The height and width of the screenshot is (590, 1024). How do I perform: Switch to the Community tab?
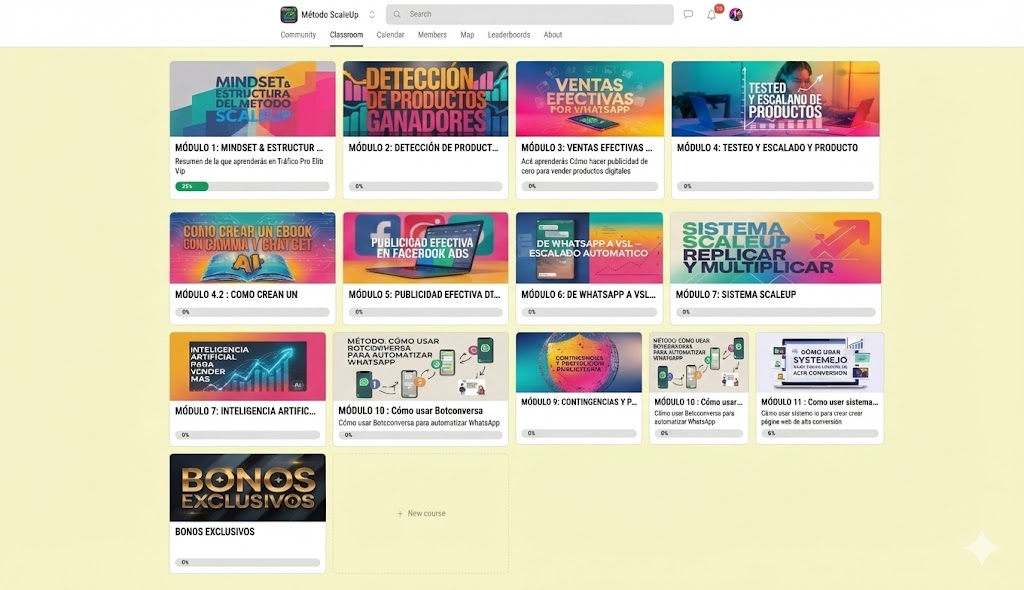298,35
